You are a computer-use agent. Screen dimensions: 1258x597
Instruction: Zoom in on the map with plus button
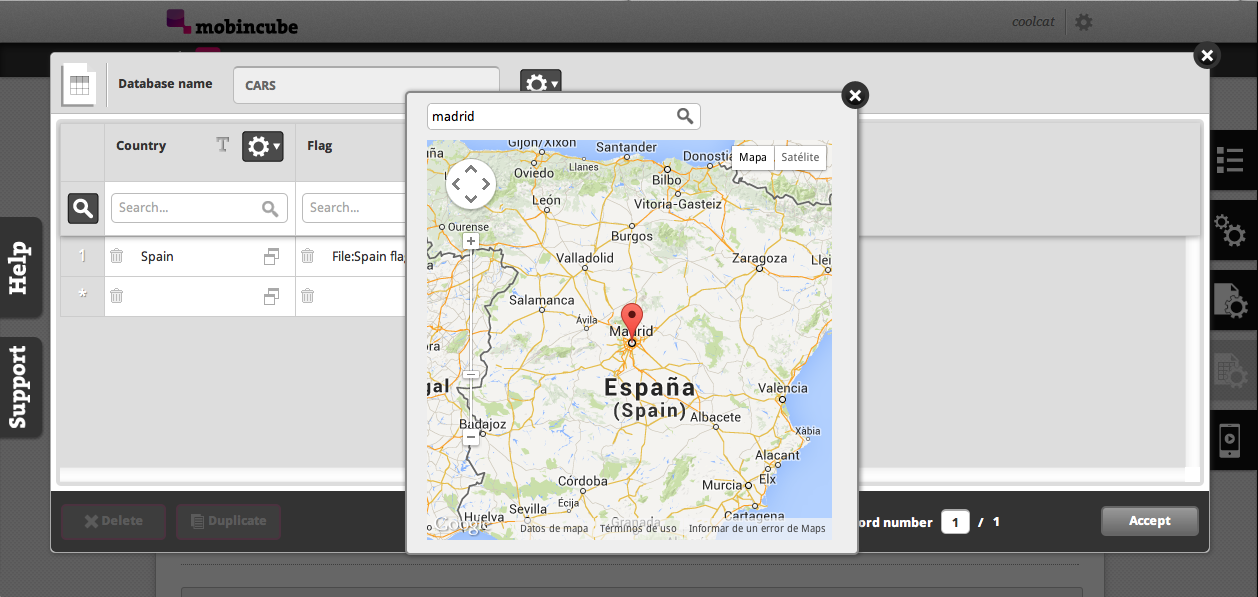[x=471, y=241]
